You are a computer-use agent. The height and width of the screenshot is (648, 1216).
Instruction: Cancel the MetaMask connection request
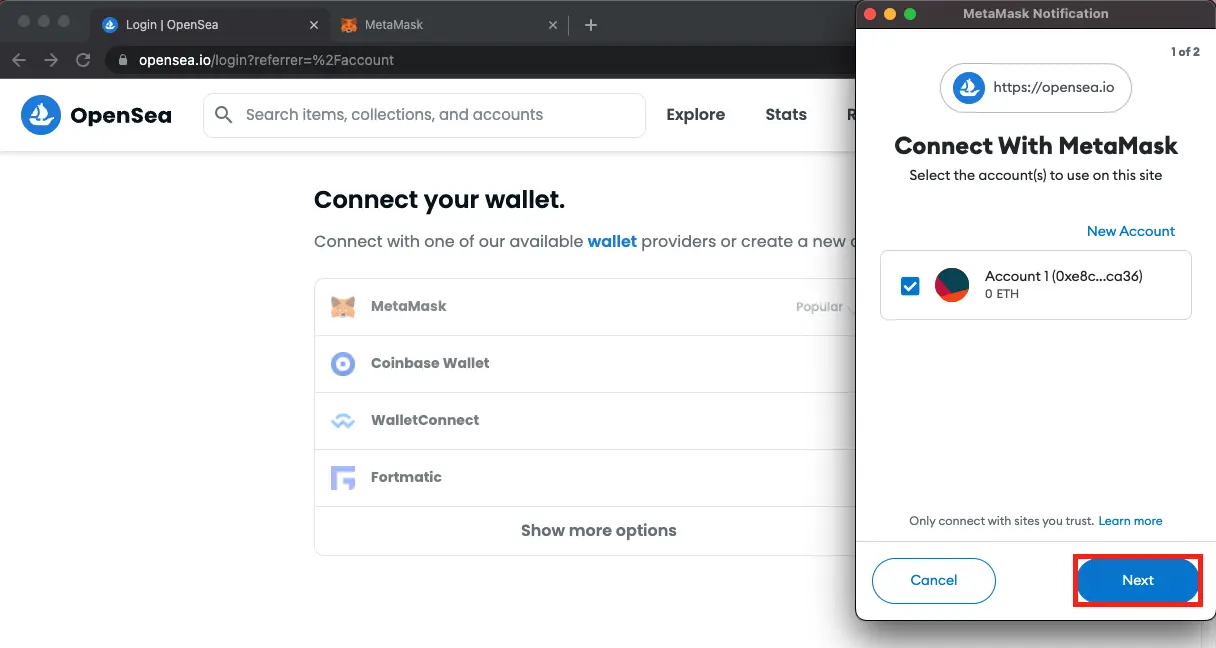[934, 580]
